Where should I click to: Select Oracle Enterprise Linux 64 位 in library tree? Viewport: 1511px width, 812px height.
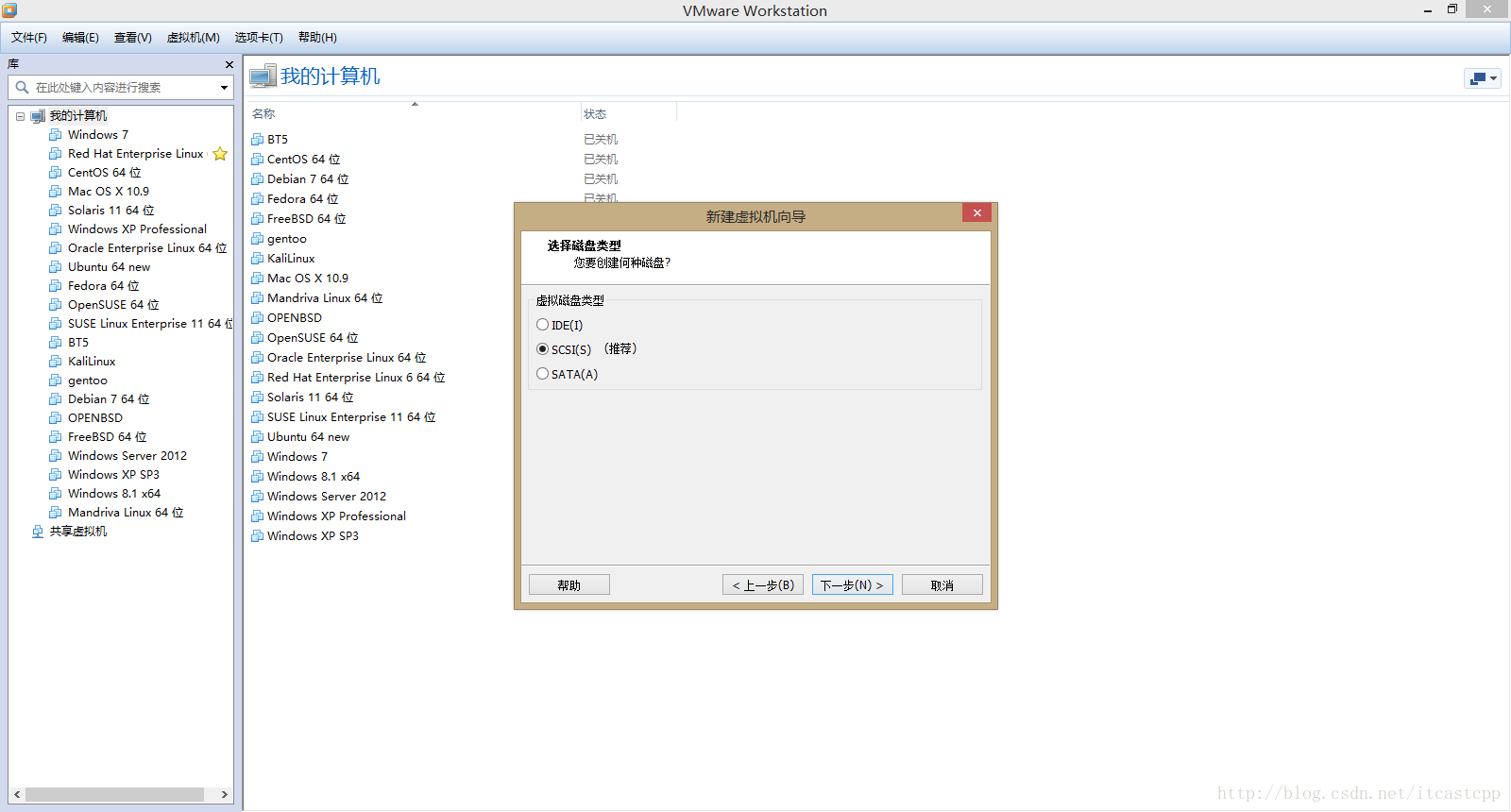pos(147,248)
